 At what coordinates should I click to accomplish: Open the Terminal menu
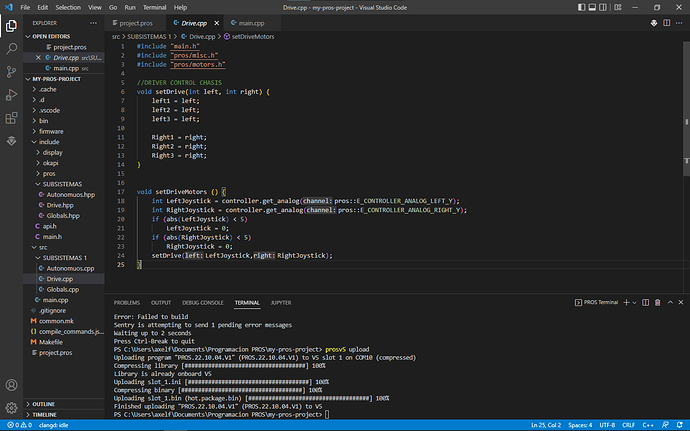coord(154,7)
